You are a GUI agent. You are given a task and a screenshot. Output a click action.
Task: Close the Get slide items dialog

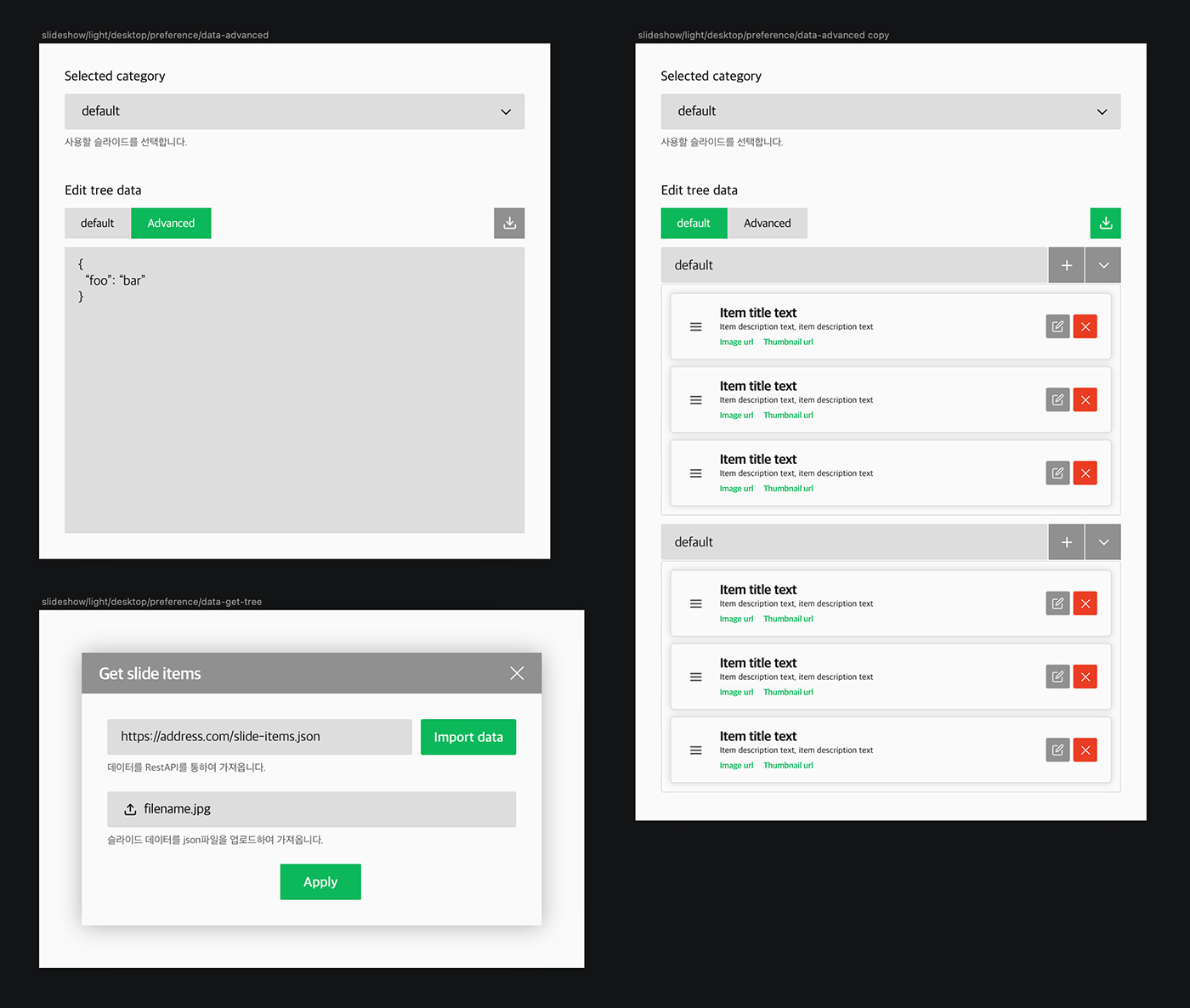click(x=517, y=673)
